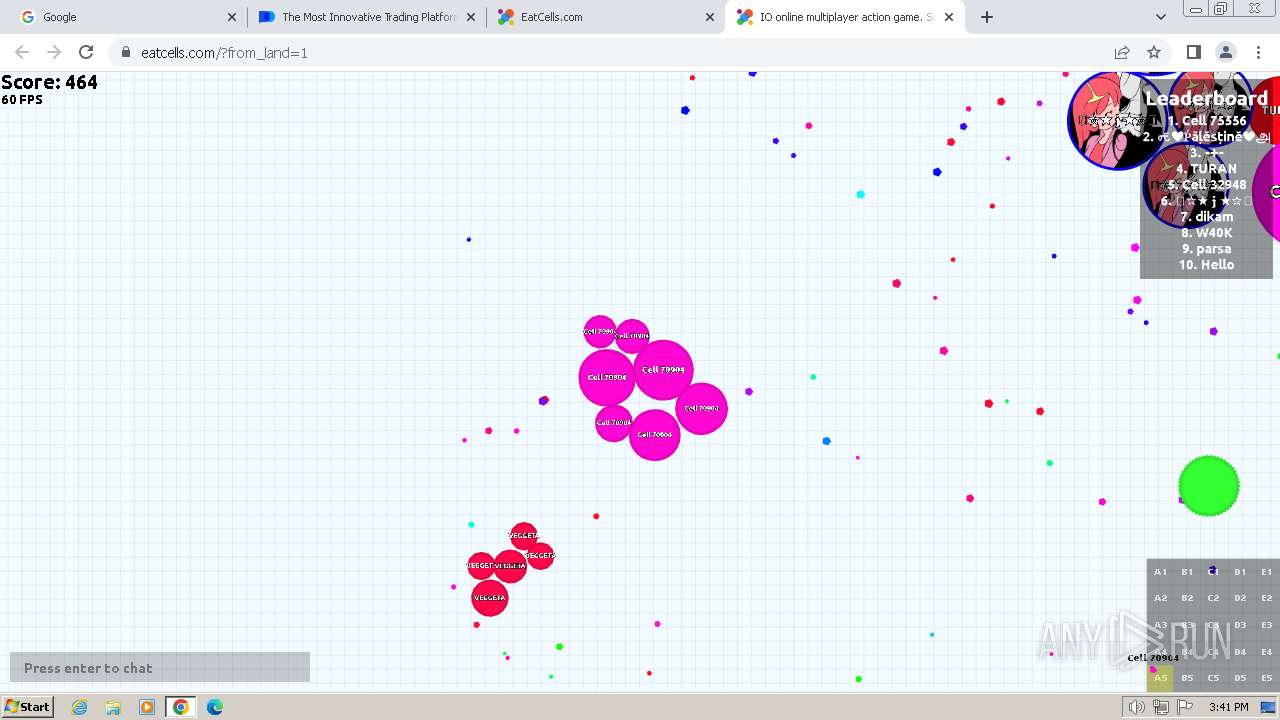Switch to The Most Innovative Trading Platform tab
This screenshot has width=1280, height=720.
pos(366,17)
